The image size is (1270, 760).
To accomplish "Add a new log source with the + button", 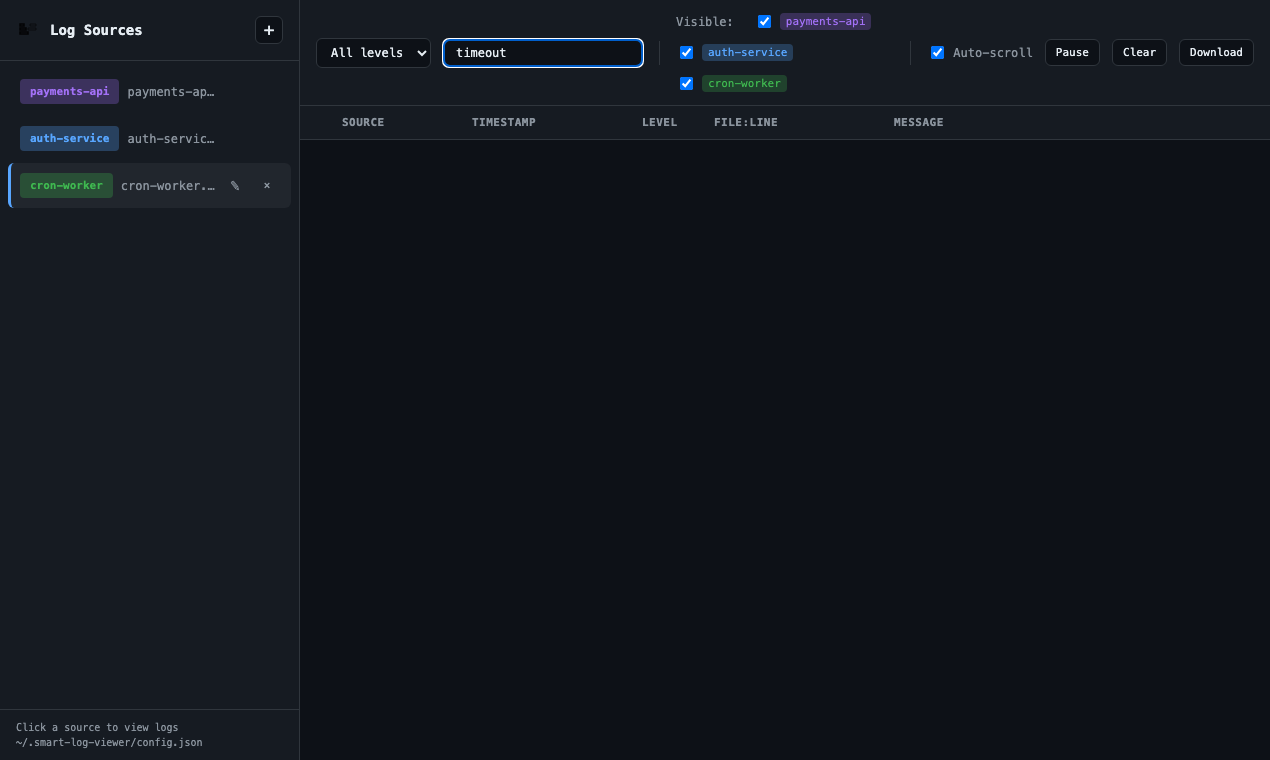I will (x=268, y=30).
